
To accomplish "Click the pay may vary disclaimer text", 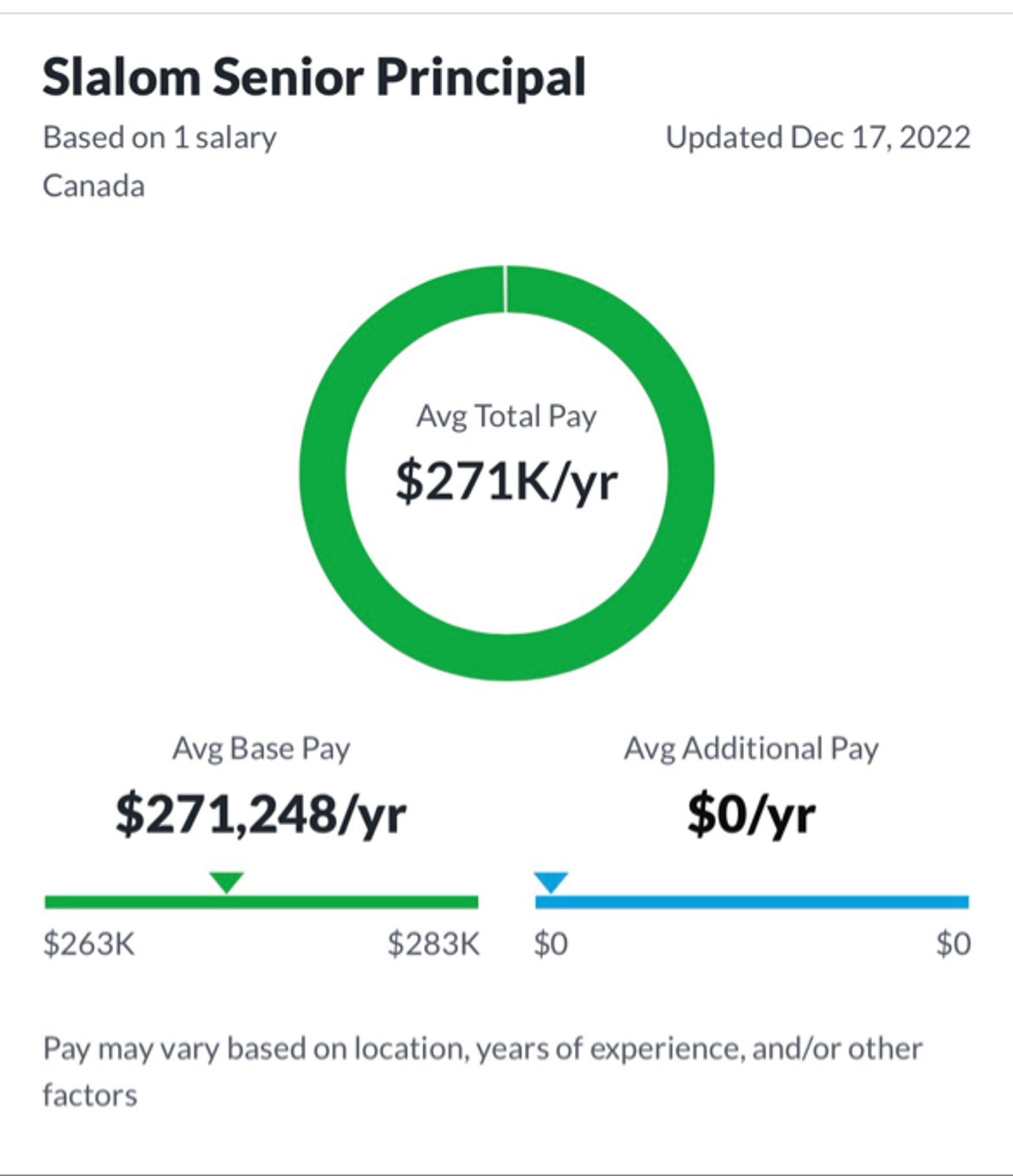I will pos(482,1073).
